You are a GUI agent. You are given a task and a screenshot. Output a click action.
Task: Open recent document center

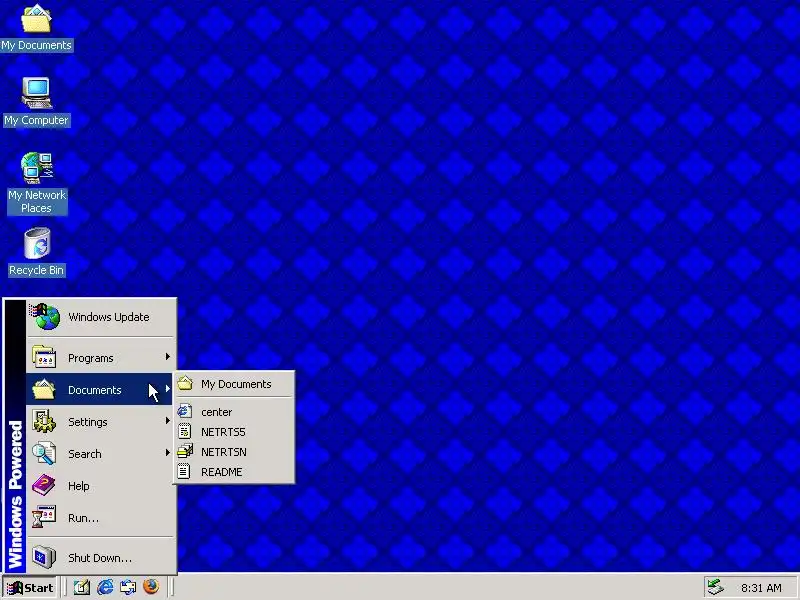234,412
